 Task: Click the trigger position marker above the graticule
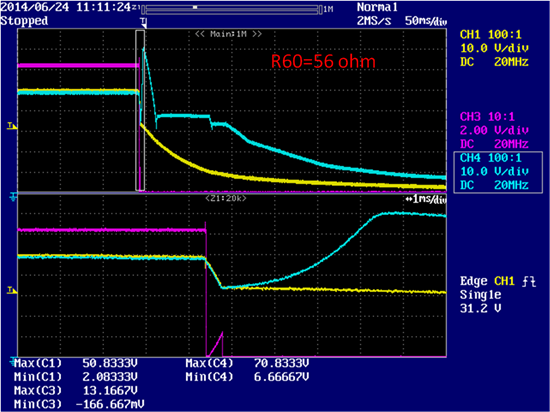tap(144, 22)
